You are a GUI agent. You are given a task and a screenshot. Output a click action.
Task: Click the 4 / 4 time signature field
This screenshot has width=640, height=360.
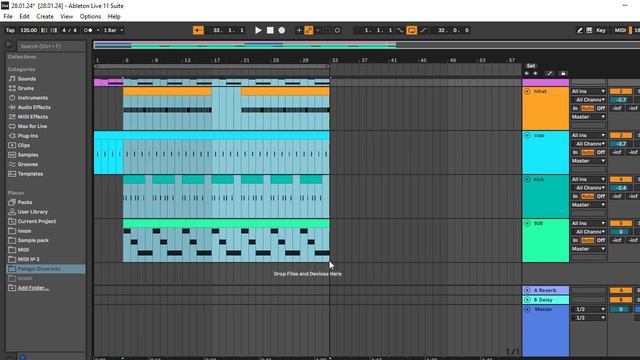tap(69, 30)
